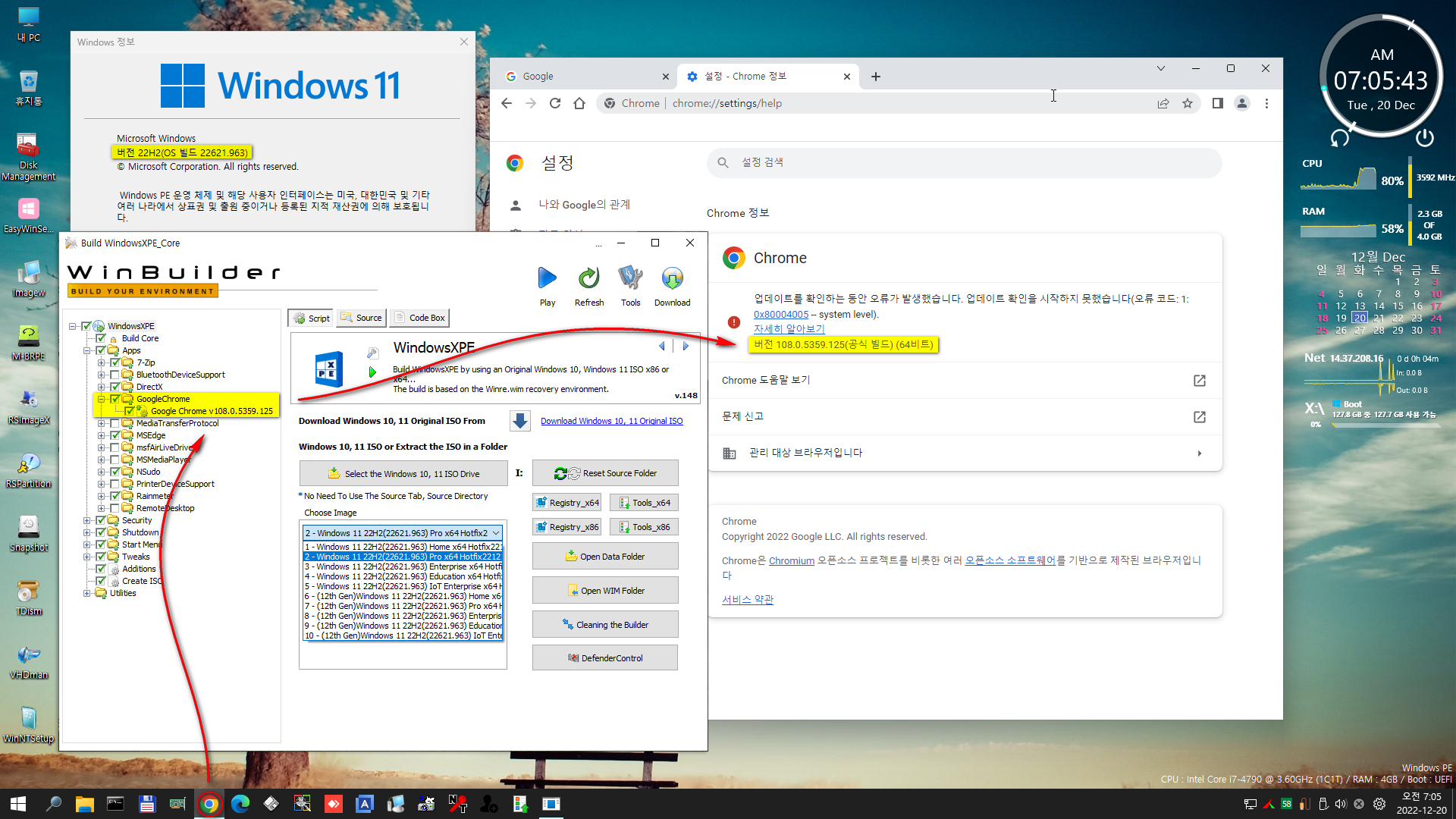Open Chrome side panel icon
Screen dimensions: 1456x819
click(1218, 103)
